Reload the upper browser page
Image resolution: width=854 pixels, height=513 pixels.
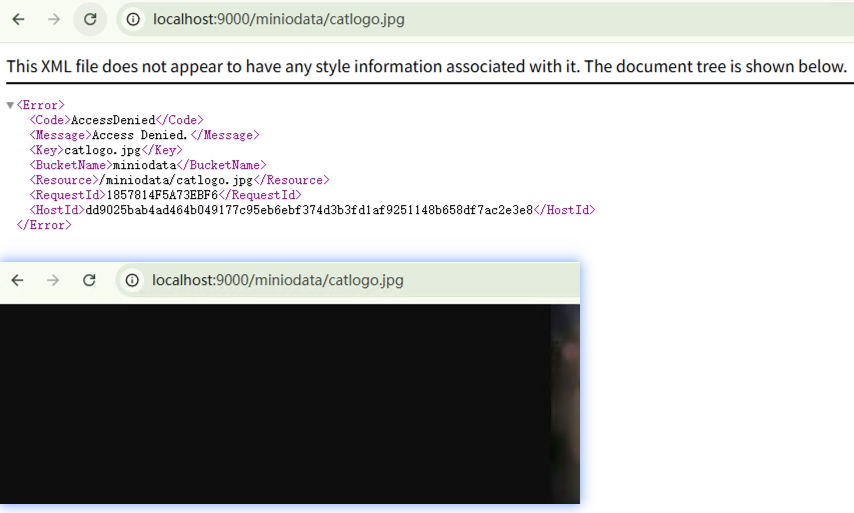90,20
